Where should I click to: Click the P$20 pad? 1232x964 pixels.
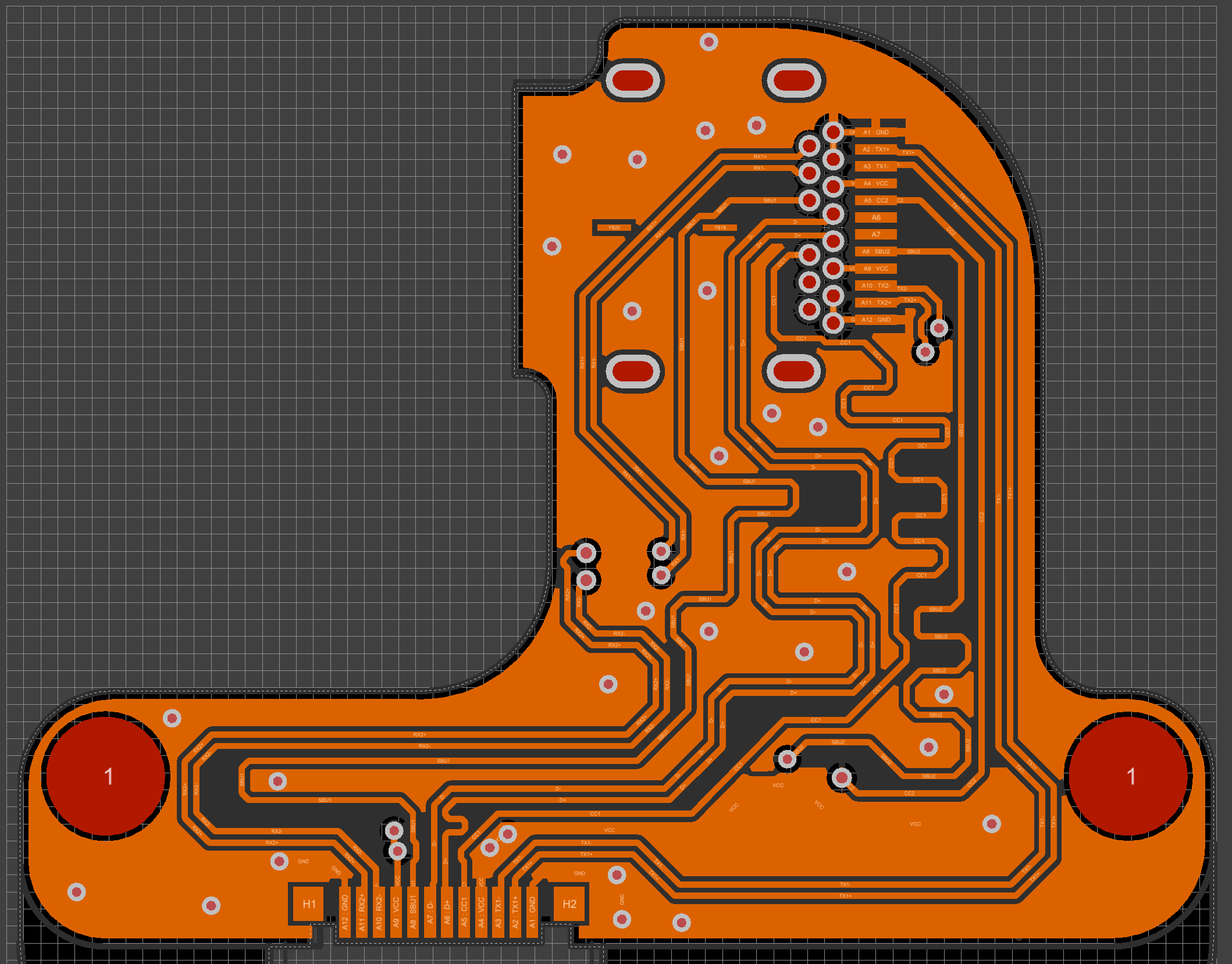point(614,227)
